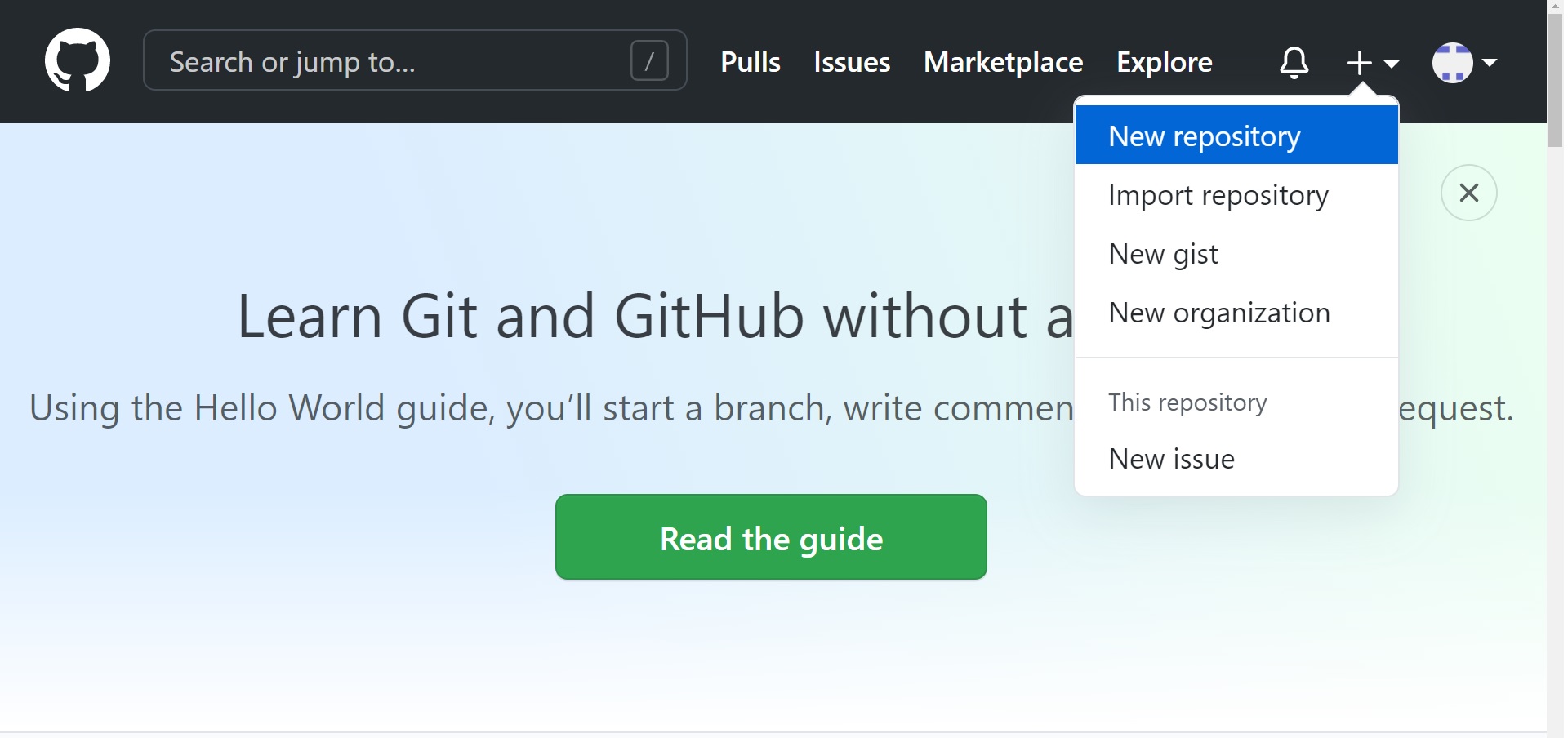Open the Issues page
Screen dimensions: 1568x738
click(x=851, y=62)
